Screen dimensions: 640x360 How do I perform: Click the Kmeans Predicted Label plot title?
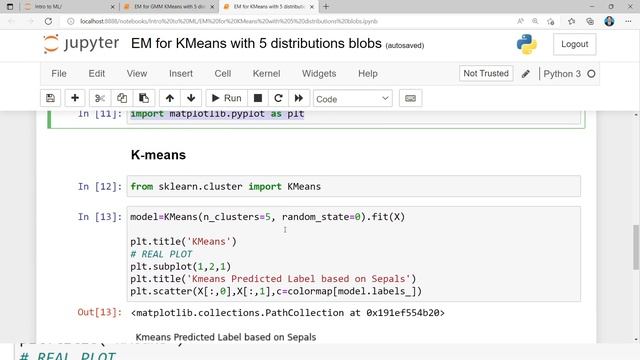pyautogui.click(x=226, y=337)
